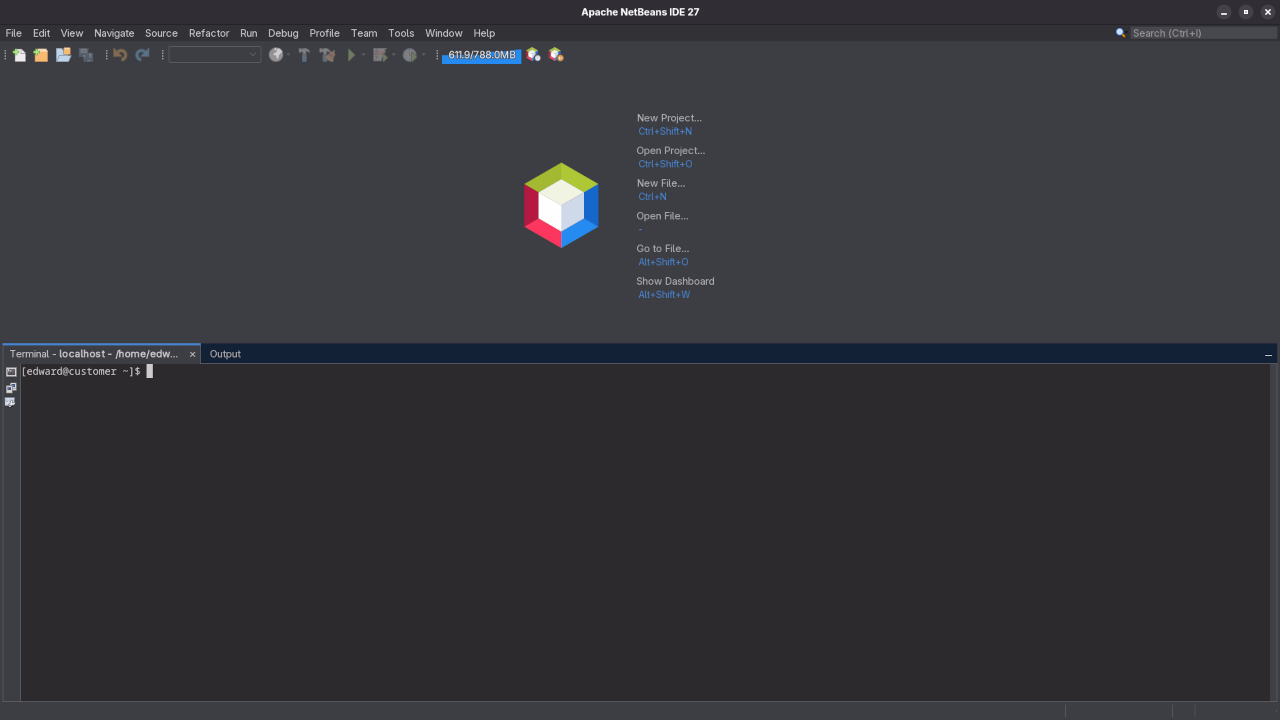The image size is (1280, 720).
Task: Click the 611.9/788.0MB memory gauge
Action: 482,55
